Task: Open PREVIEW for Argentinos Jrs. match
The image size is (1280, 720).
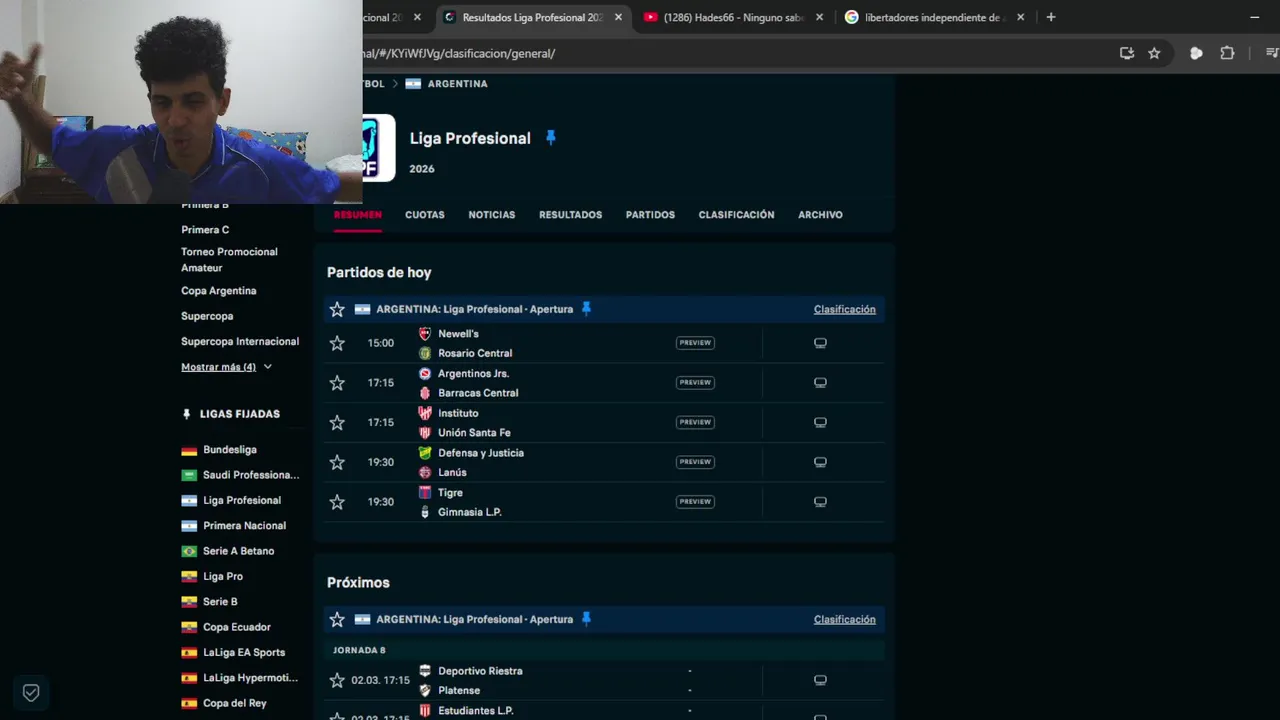Action: [695, 382]
